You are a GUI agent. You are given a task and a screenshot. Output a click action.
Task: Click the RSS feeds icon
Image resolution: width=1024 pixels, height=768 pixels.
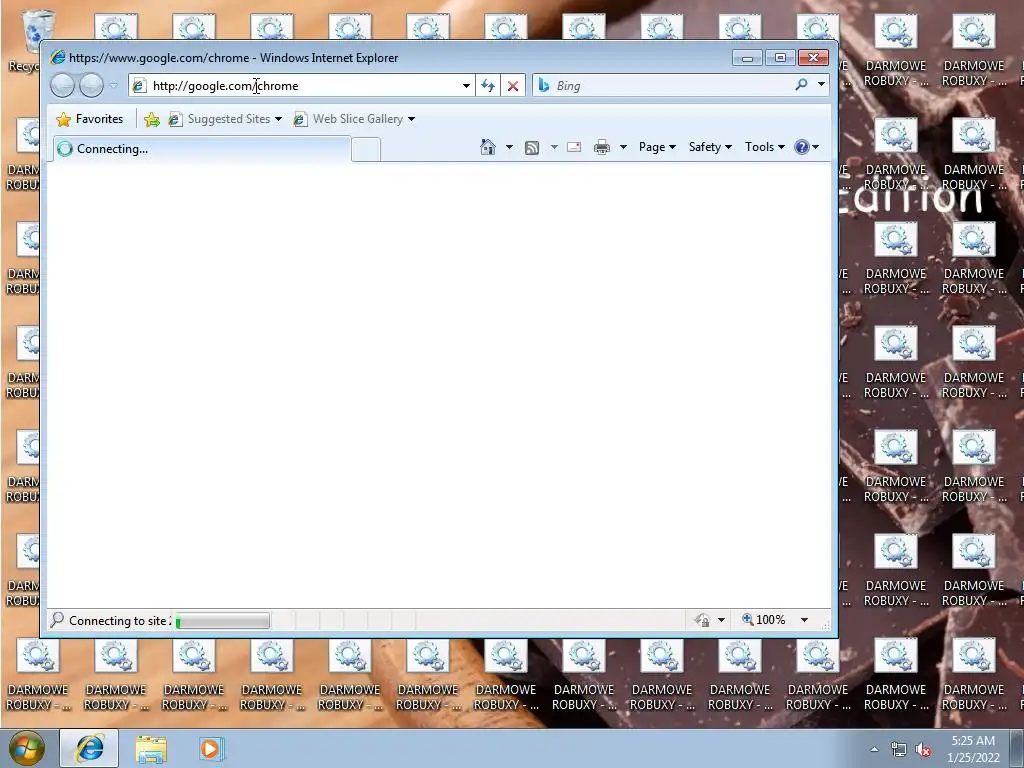click(x=532, y=148)
